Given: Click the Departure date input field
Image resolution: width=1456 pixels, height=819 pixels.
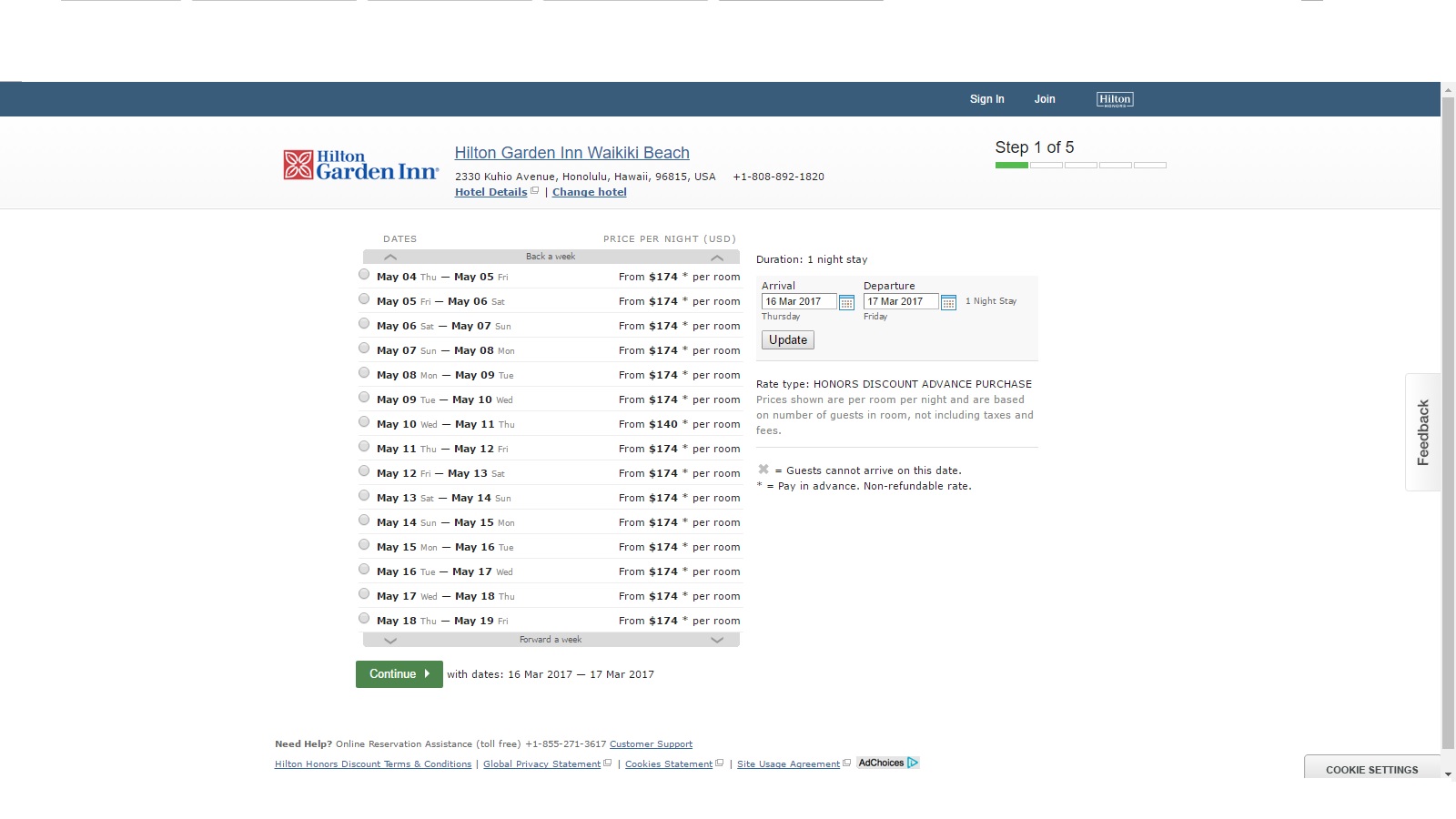Looking at the screenshot, I should [901, 301].
